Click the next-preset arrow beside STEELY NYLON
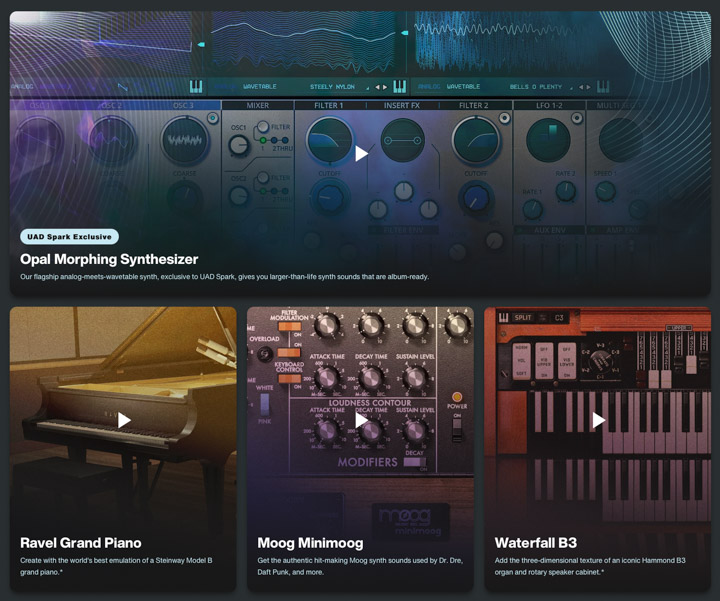720x601 pixels. point(385,87)
